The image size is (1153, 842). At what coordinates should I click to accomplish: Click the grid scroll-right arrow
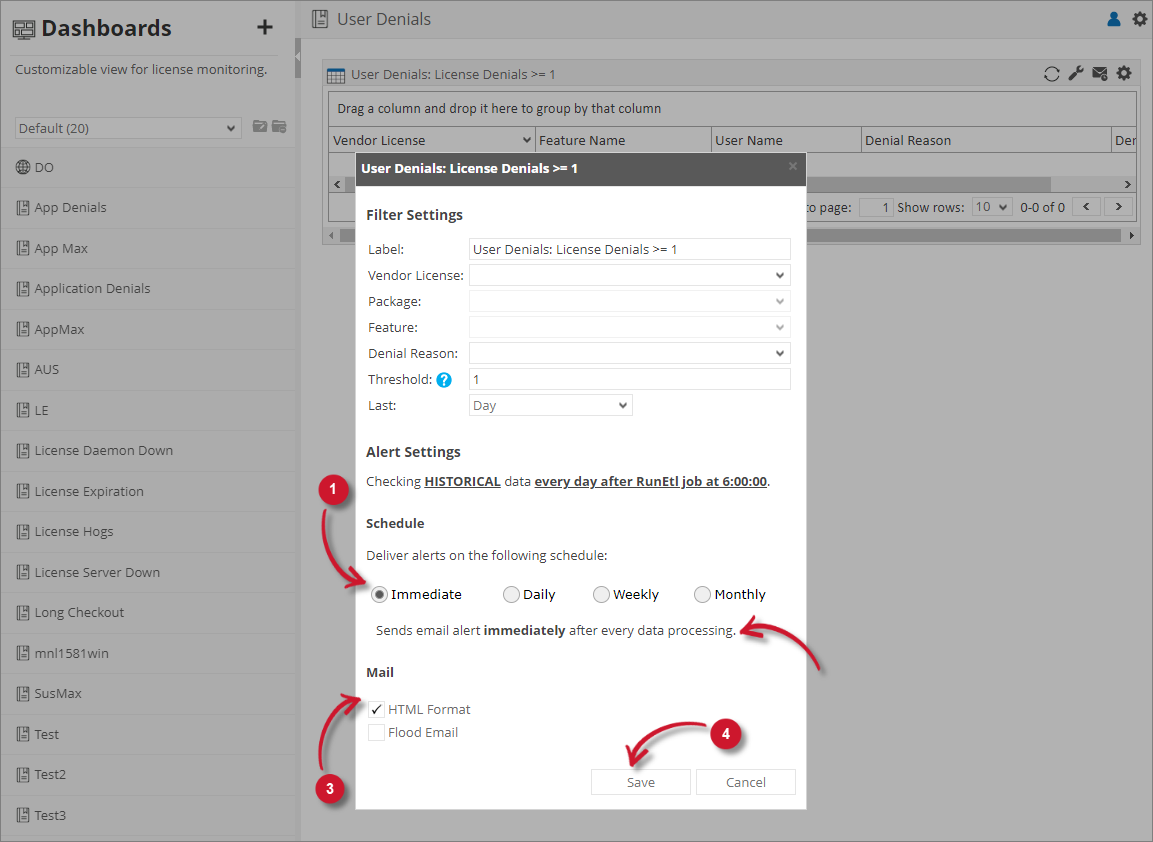(x=1127, y=184)
